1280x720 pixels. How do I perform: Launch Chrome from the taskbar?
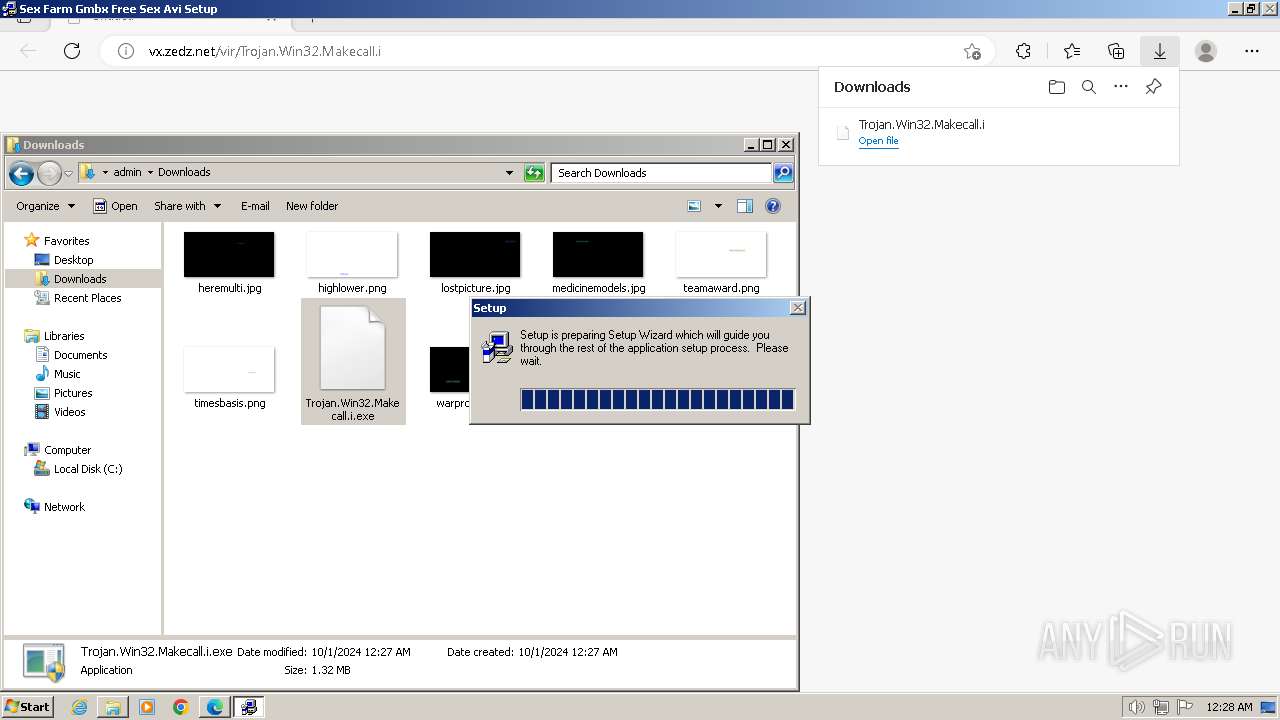pyautogui.click(x=181, y=707)
